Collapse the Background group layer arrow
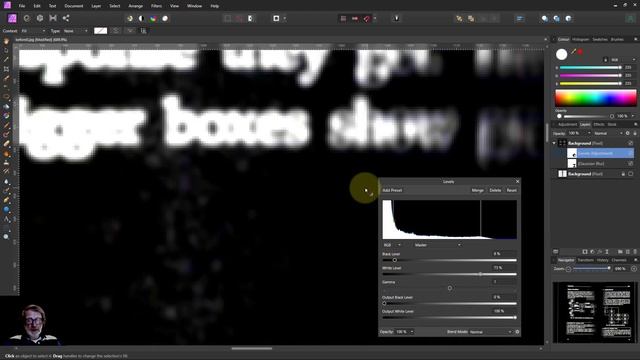This screenshot has height=360, width=640. click(554, 143)
